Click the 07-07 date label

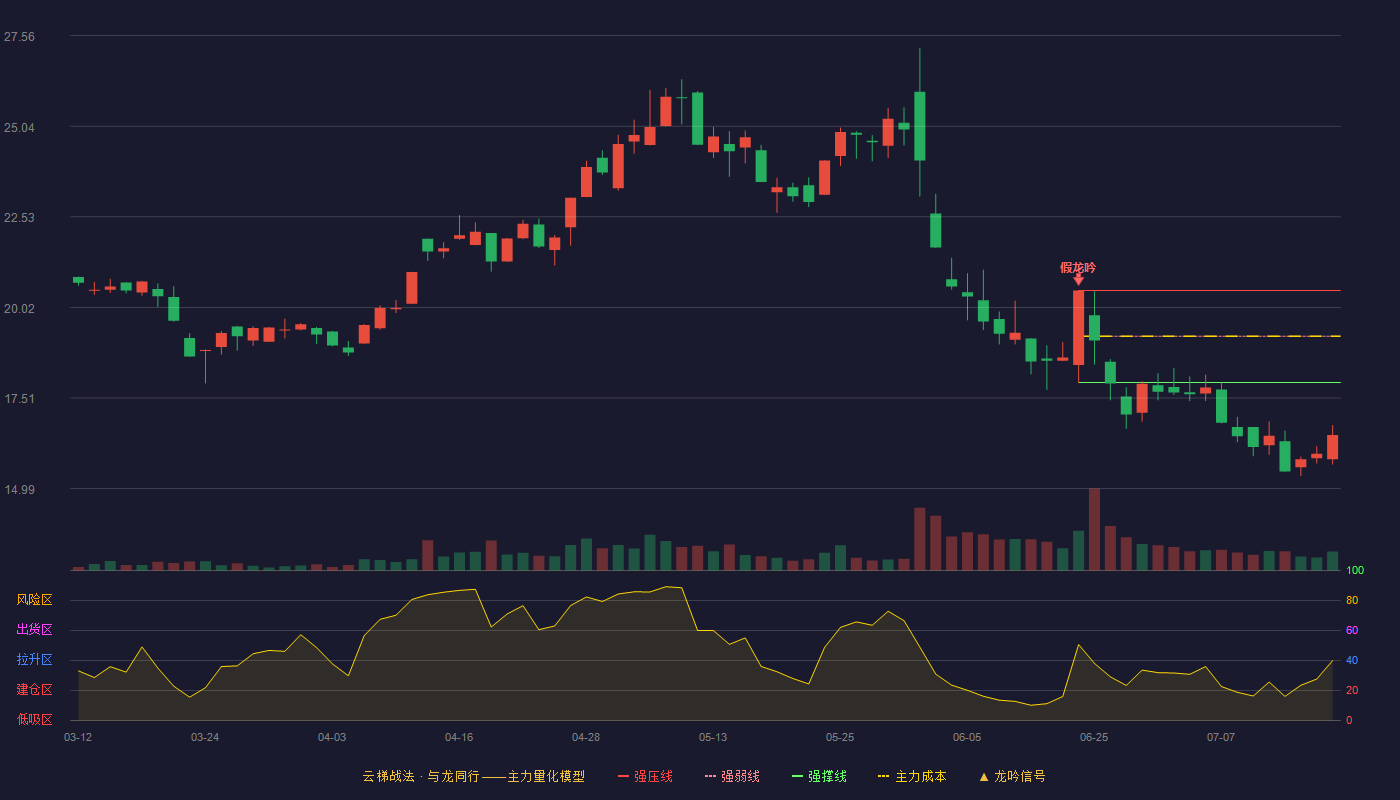[x=1221, y=737]
